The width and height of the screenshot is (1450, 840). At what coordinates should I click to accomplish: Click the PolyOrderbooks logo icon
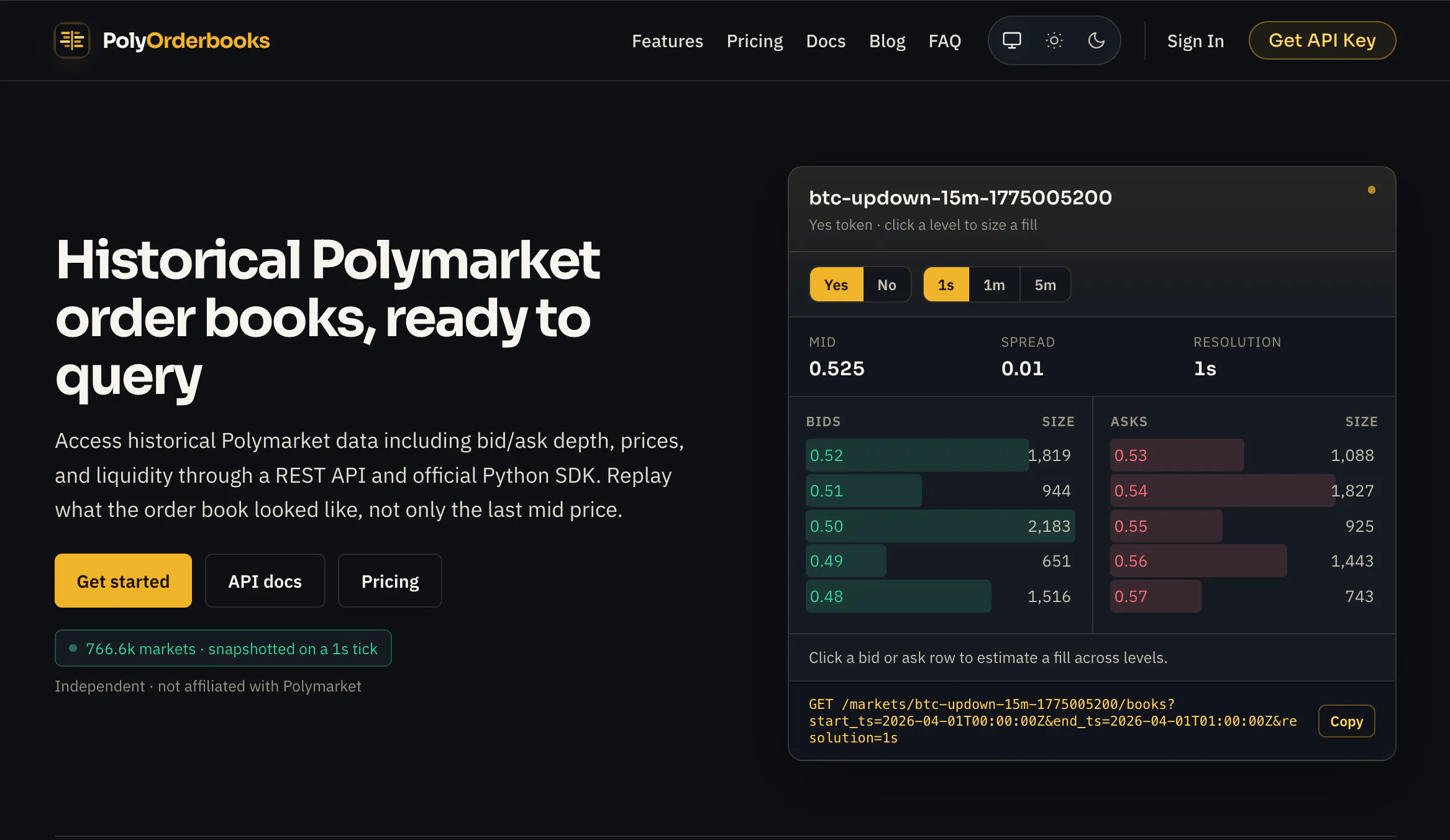[72, 40]
